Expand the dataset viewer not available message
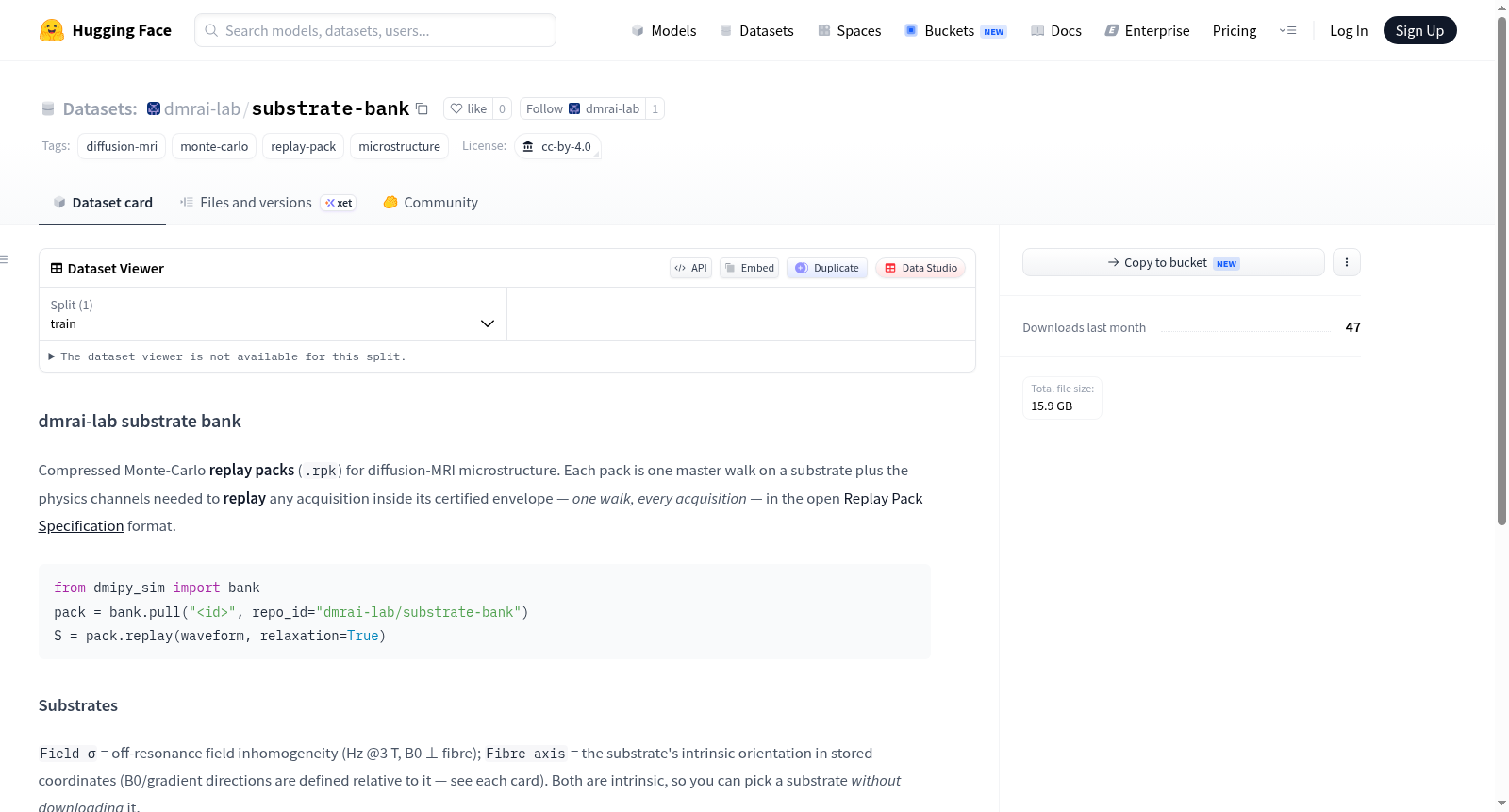The width and height of the screenshot is (1509, 812). (227, 356)
